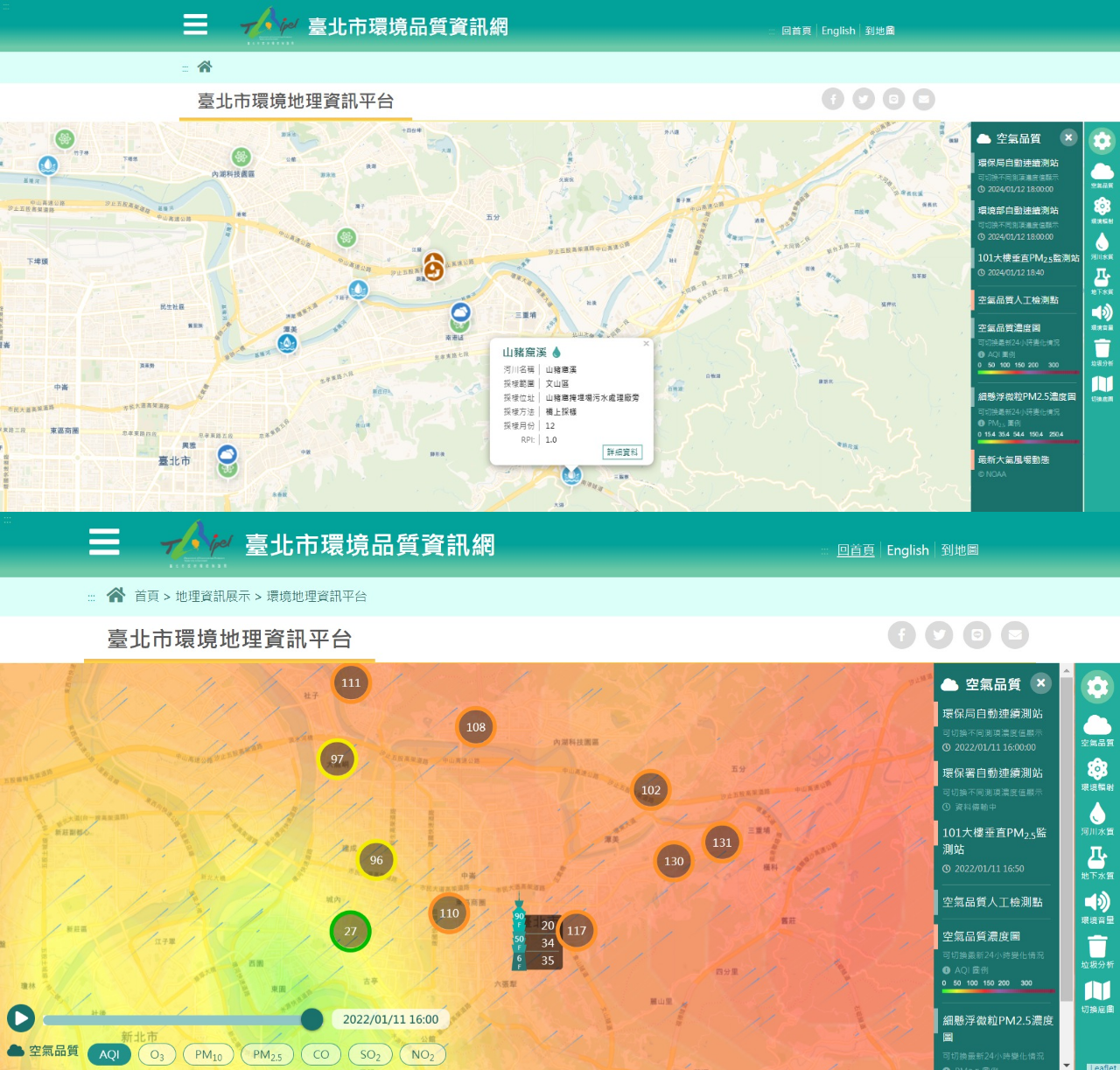Toggle 空氣品質人工檢測點 layer in 2024 panel
This screenshot has width=1120, height=1070.
pyautogui.click(x=1018, y=300)
